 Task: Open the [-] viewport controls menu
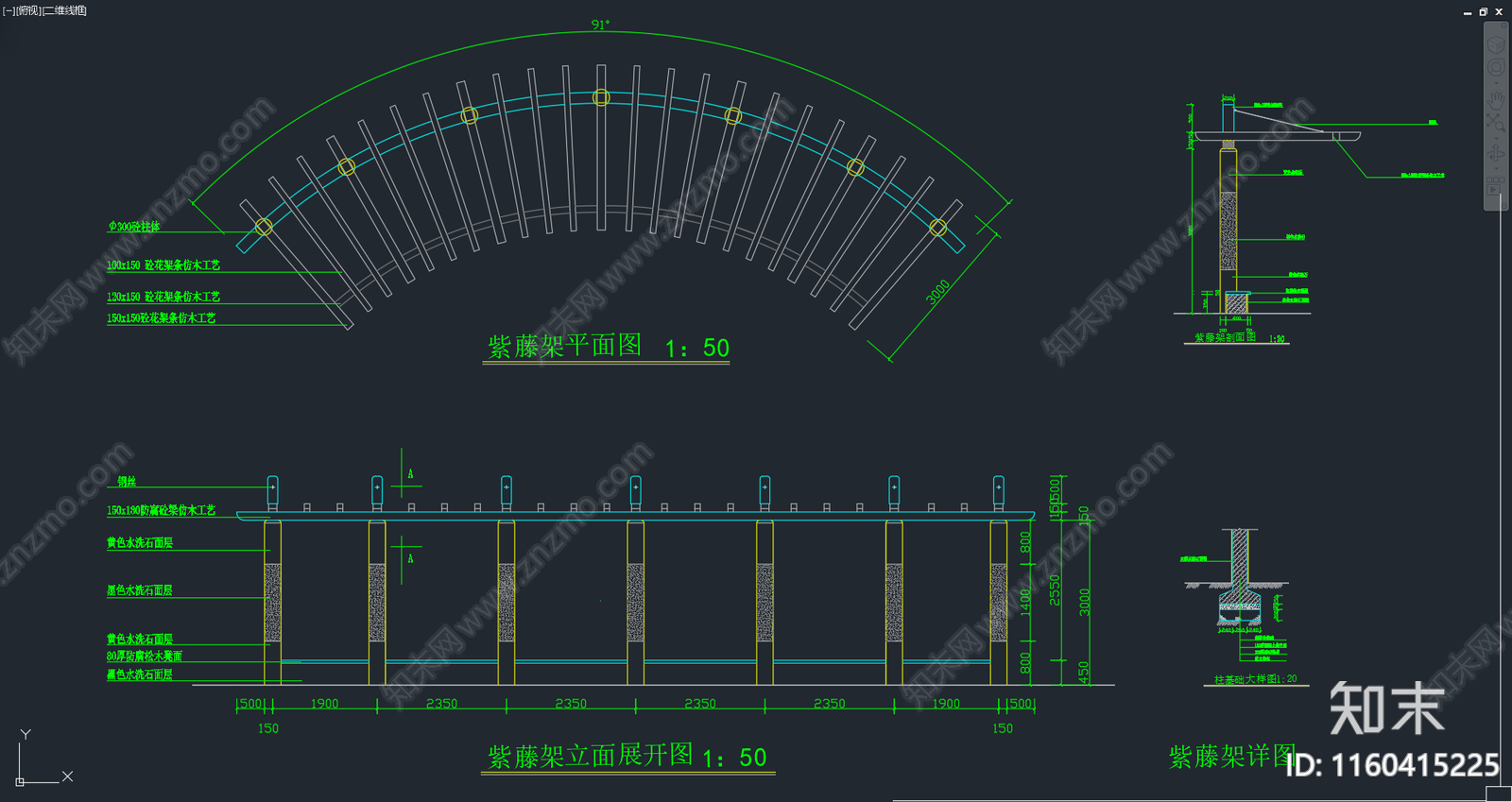point(9,10)
